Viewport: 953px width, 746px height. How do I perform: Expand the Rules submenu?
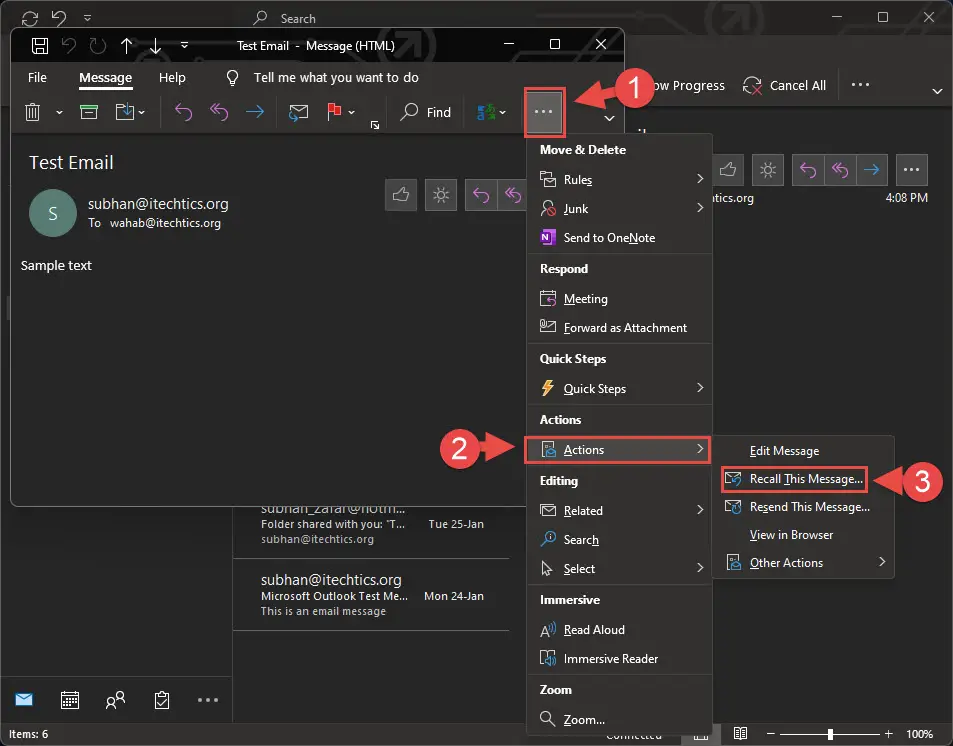(x=619, y=180)
